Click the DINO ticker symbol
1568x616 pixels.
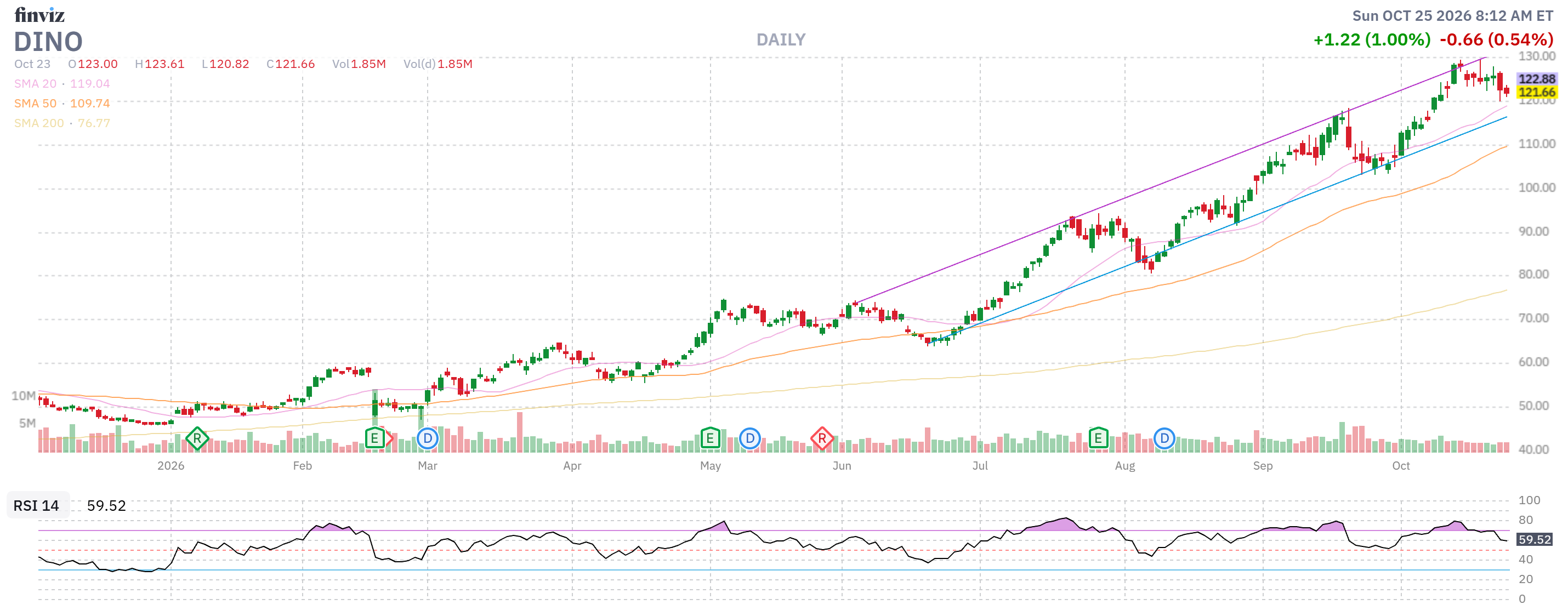[48, 42]
